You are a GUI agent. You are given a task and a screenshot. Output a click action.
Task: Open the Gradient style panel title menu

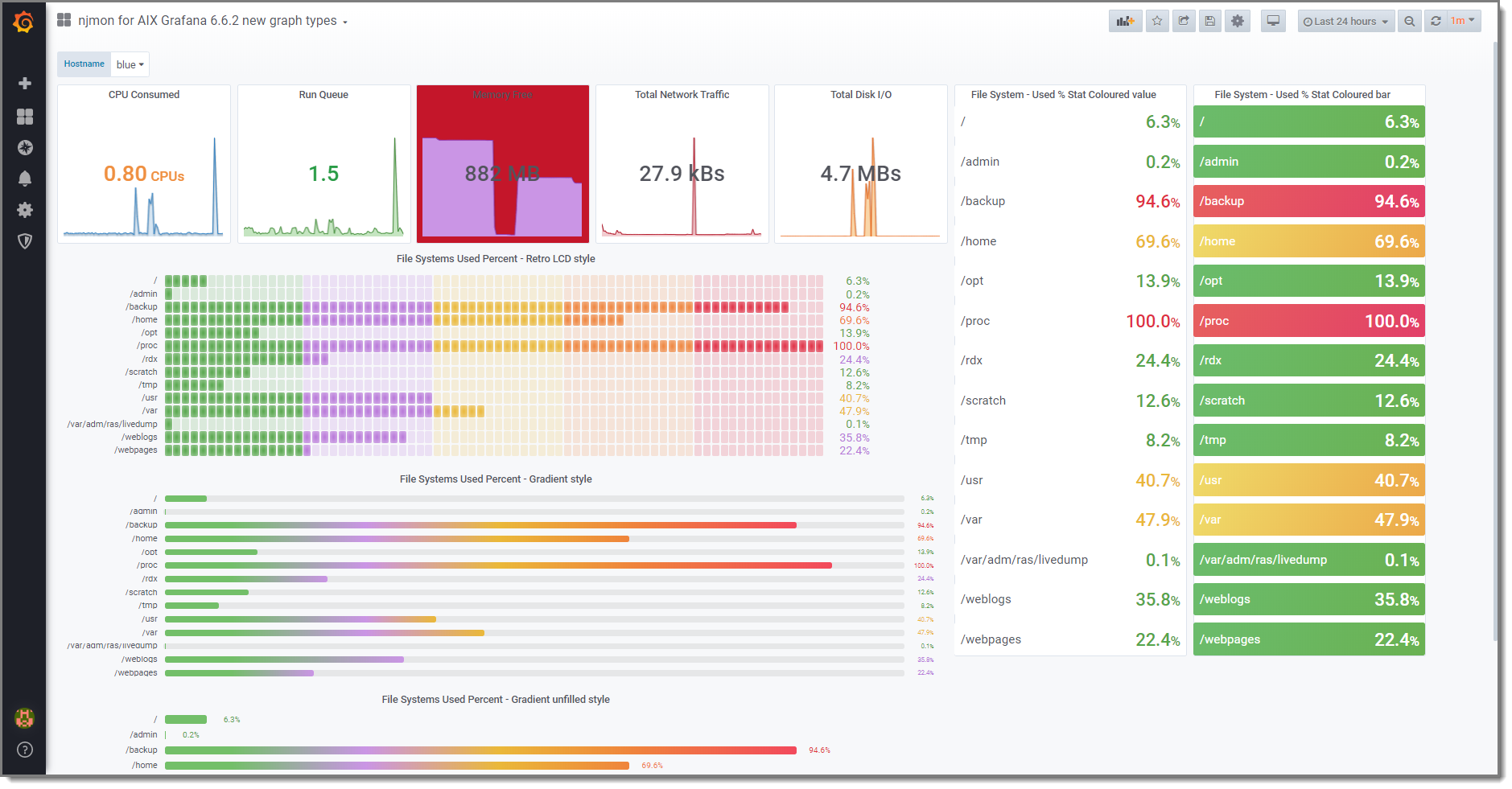496,479
